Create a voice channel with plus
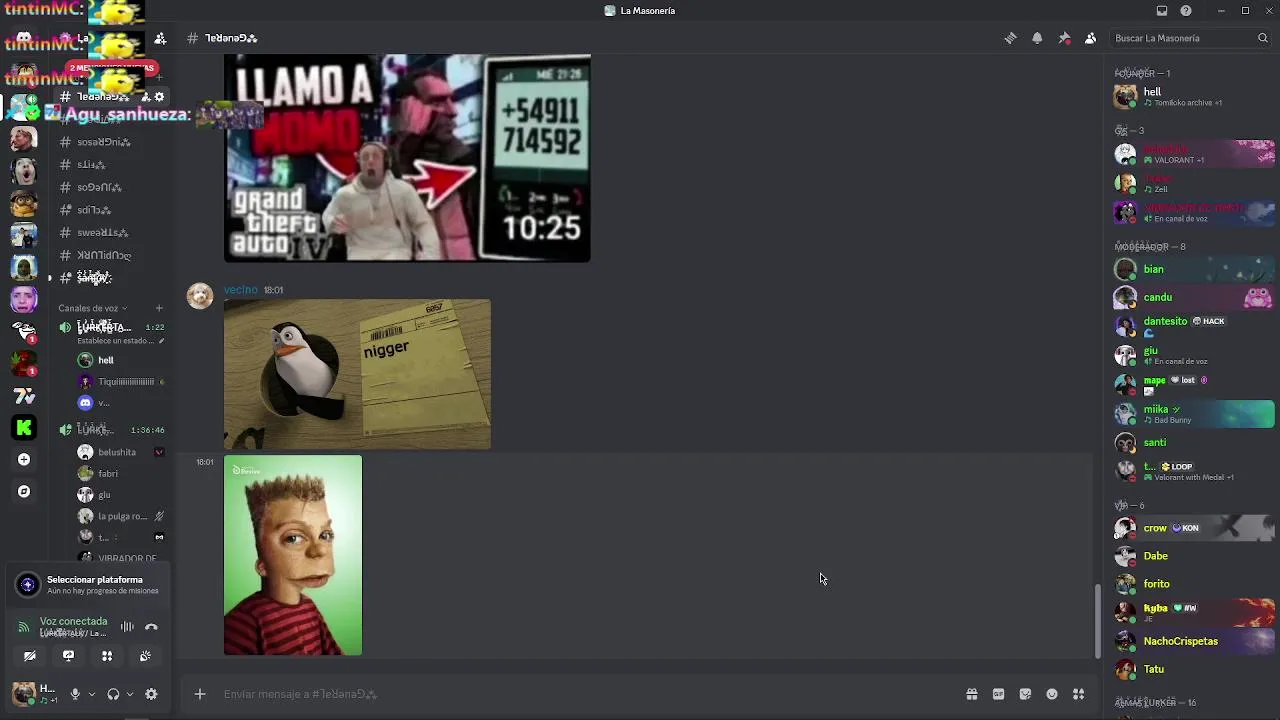The image size is (1280, 720). (x=159, y=308)
